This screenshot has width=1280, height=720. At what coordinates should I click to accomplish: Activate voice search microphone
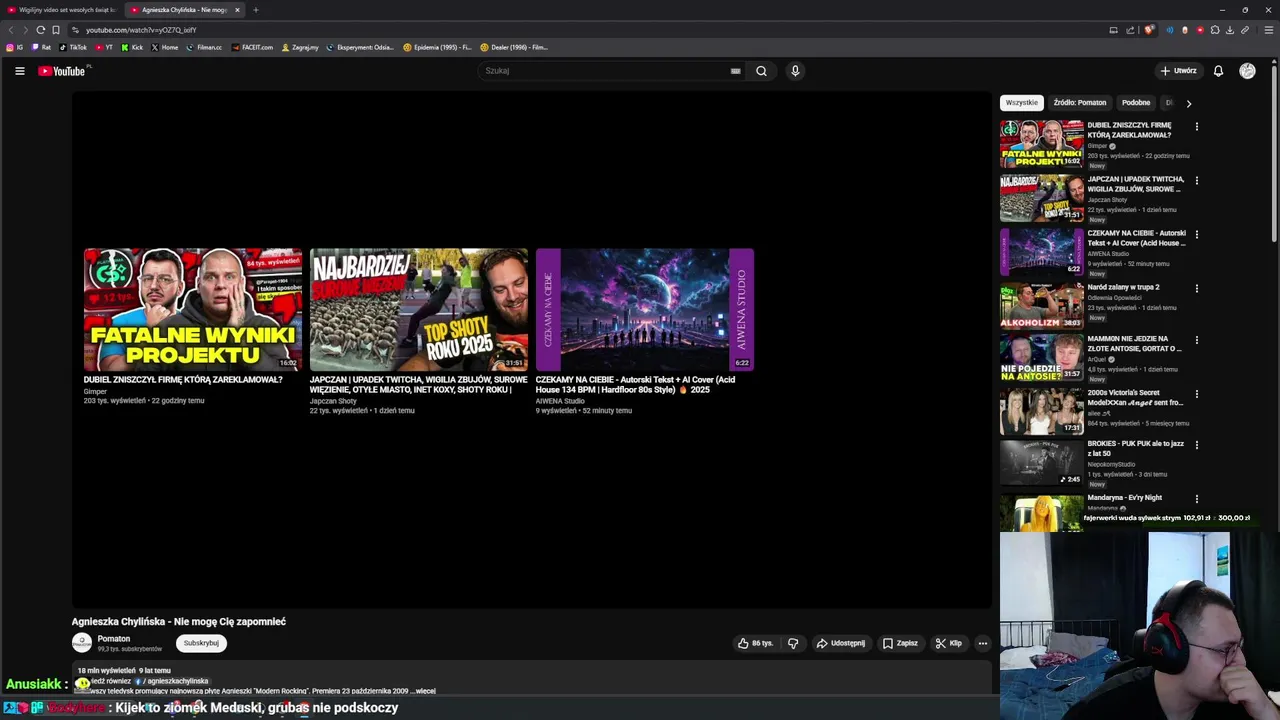pos(795,71)
